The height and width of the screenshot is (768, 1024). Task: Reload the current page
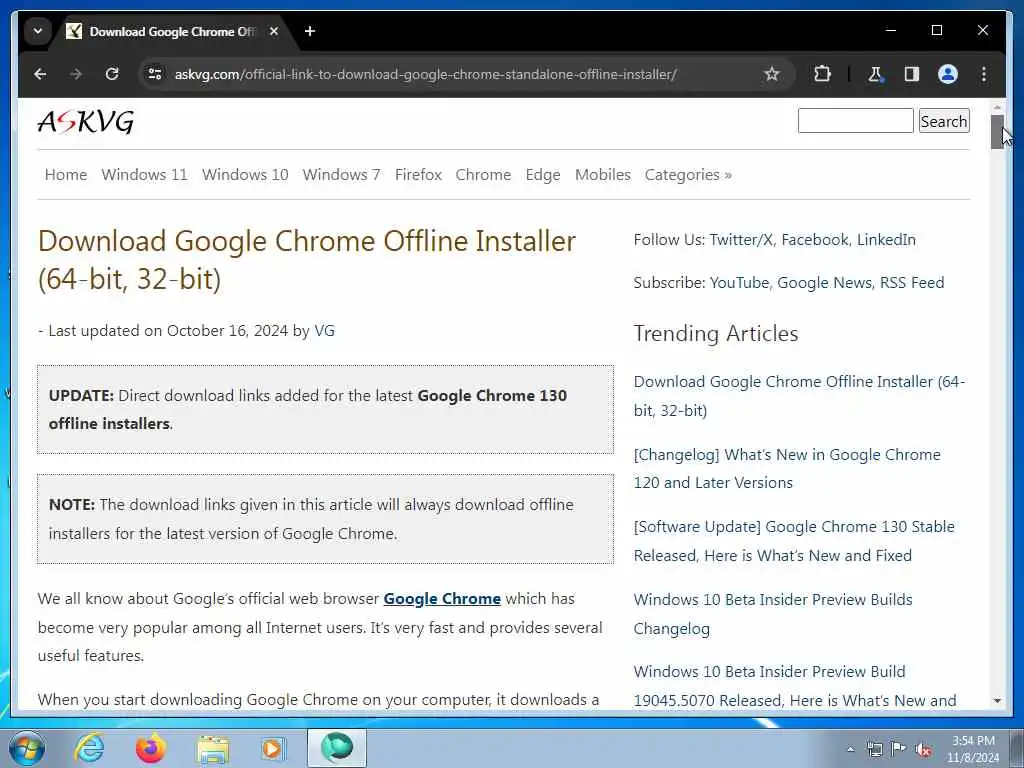pos(112,74)
